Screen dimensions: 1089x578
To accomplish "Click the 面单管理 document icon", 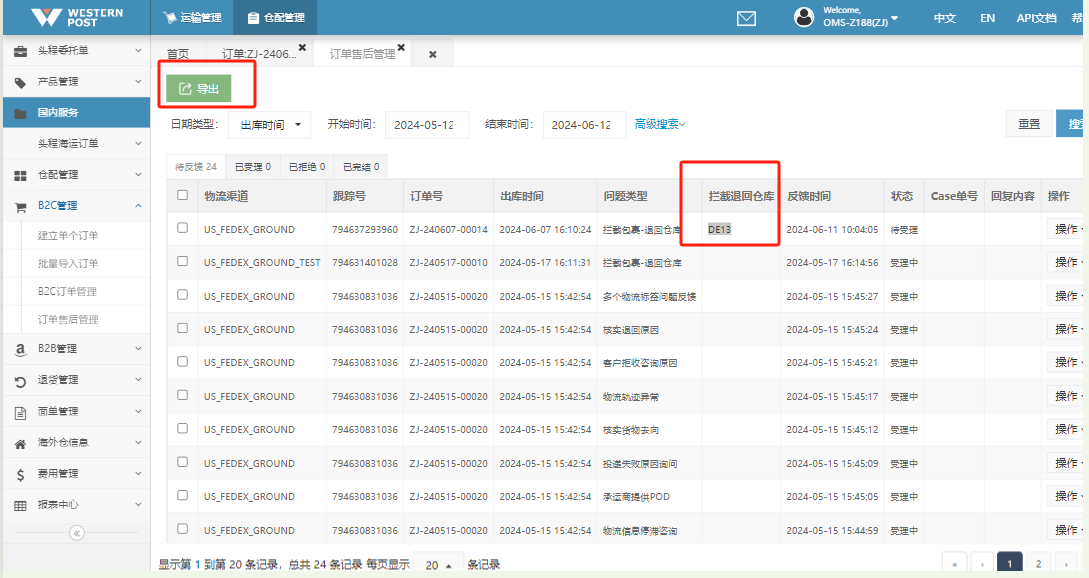I will pyautogui.click(x=20, y=412).
